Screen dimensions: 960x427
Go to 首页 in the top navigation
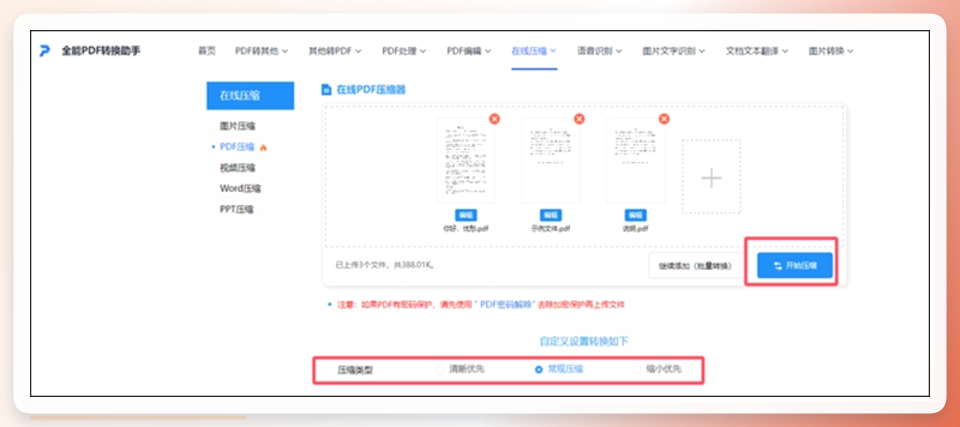(207, 51)
